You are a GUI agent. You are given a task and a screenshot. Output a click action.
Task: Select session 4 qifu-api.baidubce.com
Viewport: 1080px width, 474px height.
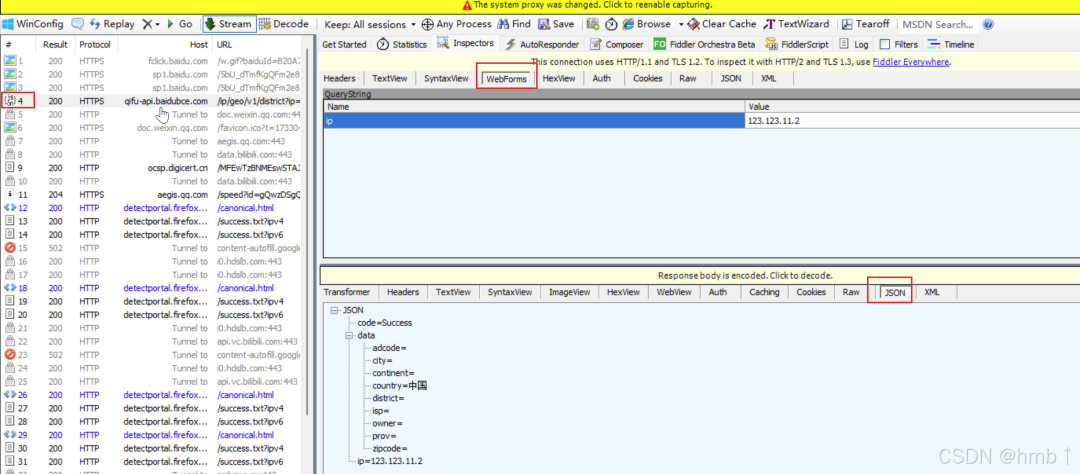point(152,101)
